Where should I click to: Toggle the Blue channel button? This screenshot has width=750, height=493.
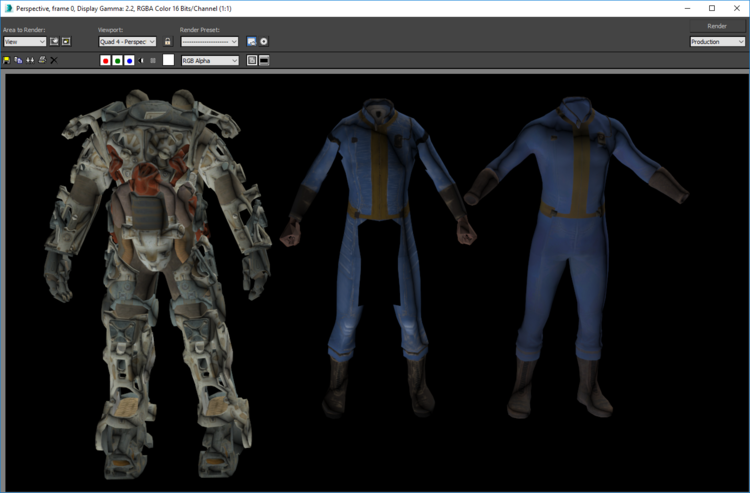pyautogui.click(x=130, y=61)
